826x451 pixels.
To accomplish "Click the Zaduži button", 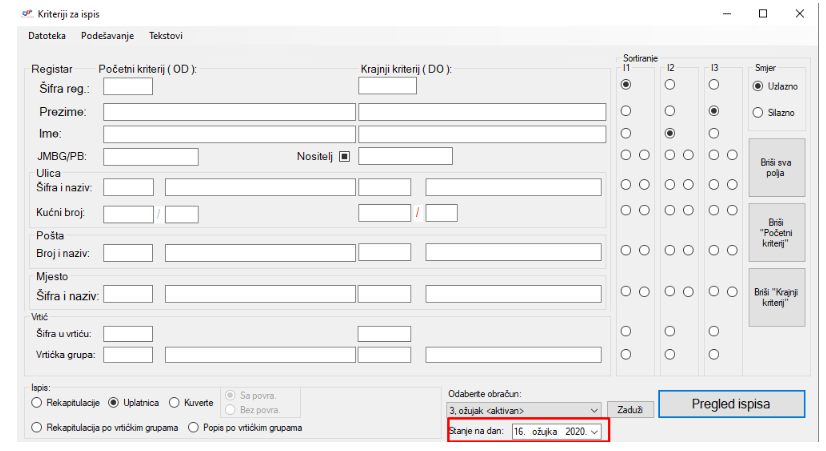I will (630, 410).
